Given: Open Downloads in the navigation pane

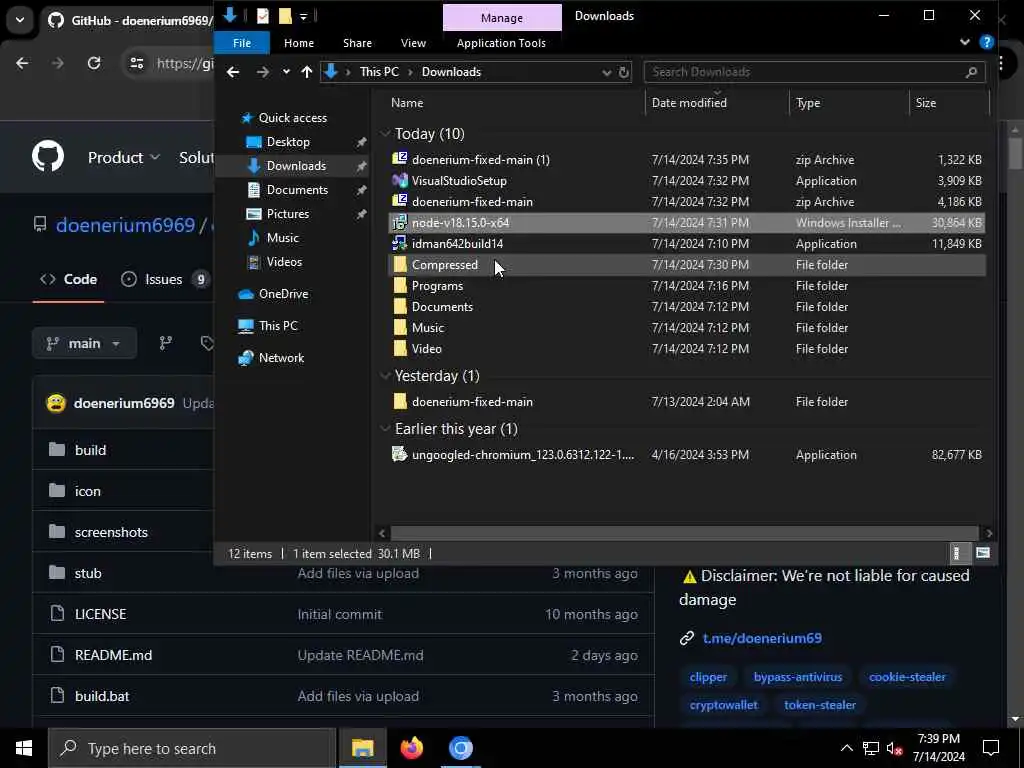Looking at the screenshot, I should (296, 166).
